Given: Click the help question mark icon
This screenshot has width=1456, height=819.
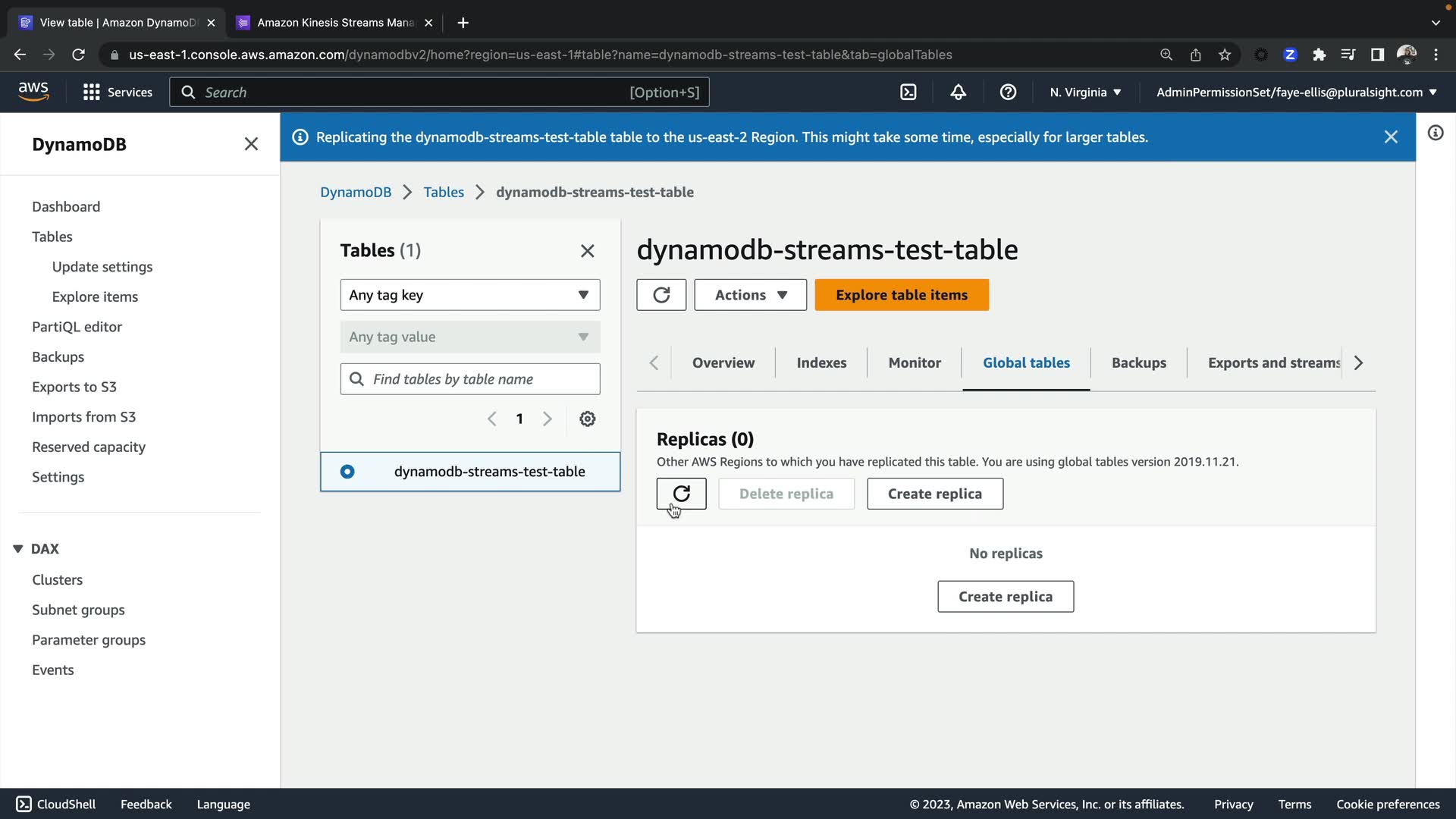Looking at the screenshot, I should pyautogui.click(x=1007, y=92).
